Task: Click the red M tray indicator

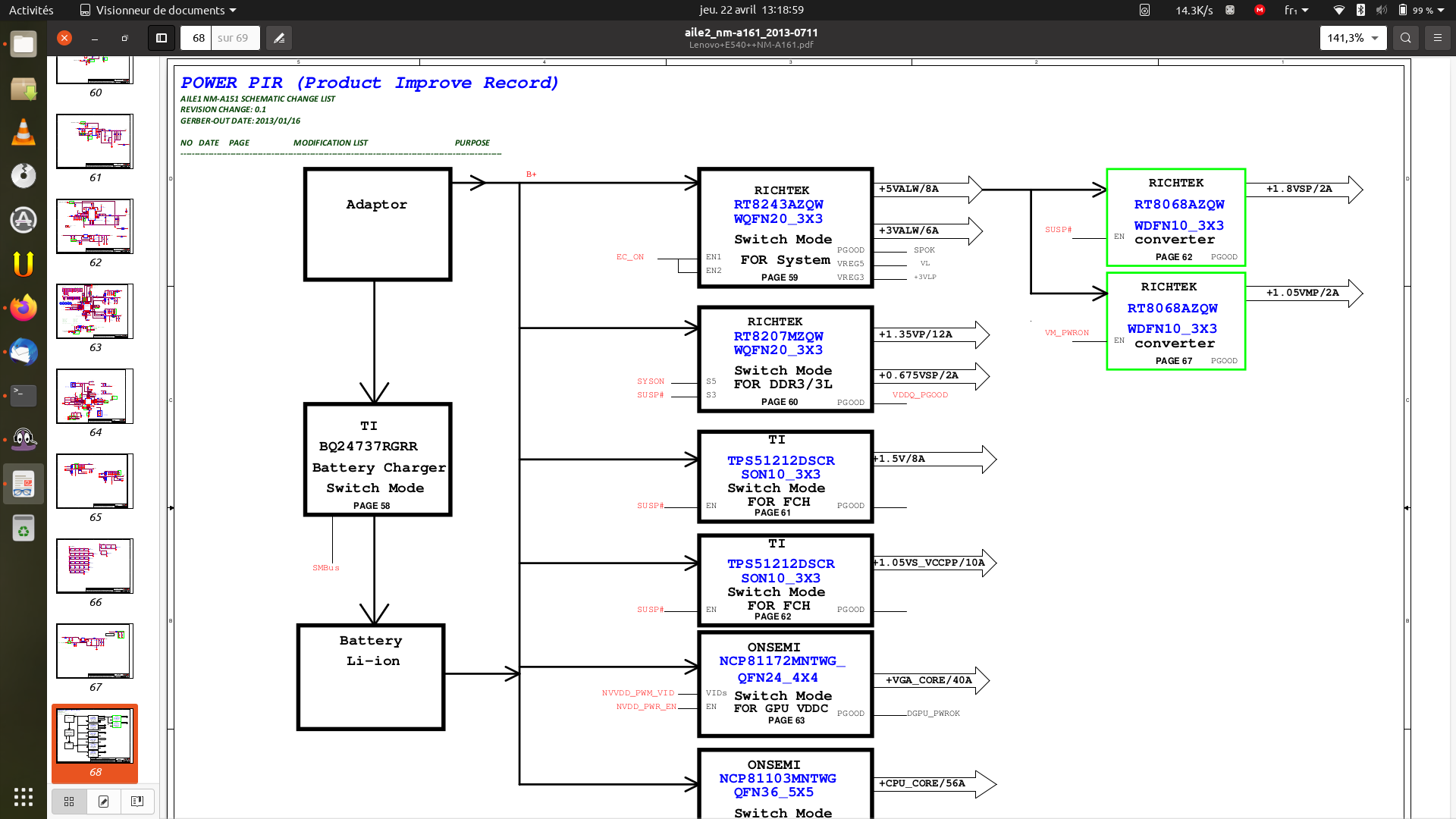Action: tap(1260, 10)
